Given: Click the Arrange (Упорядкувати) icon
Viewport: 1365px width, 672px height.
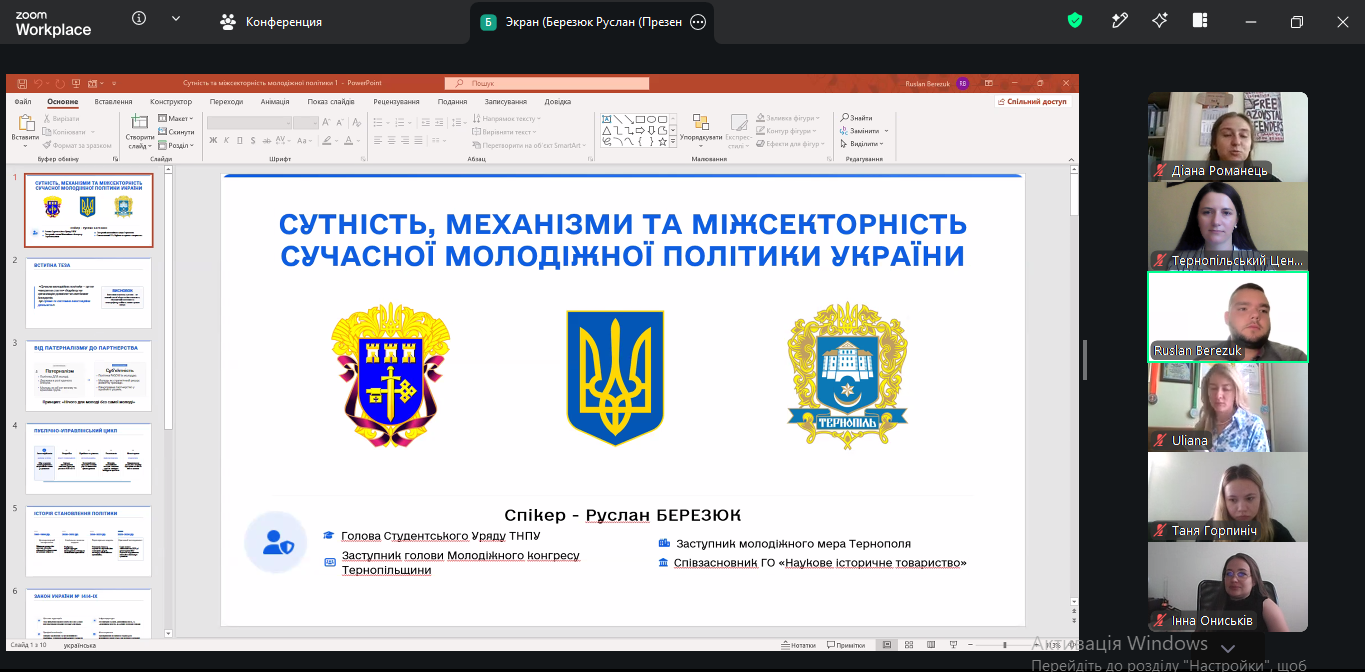Looking at the screenshot, I should pyautogui.click(x=700, y=123).
